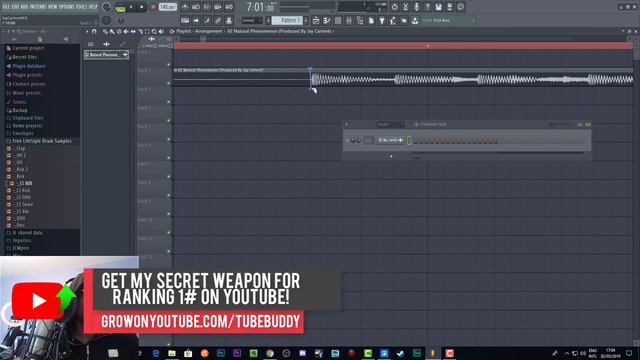Open the global snap selector dropdown

(x=252, y=20)
